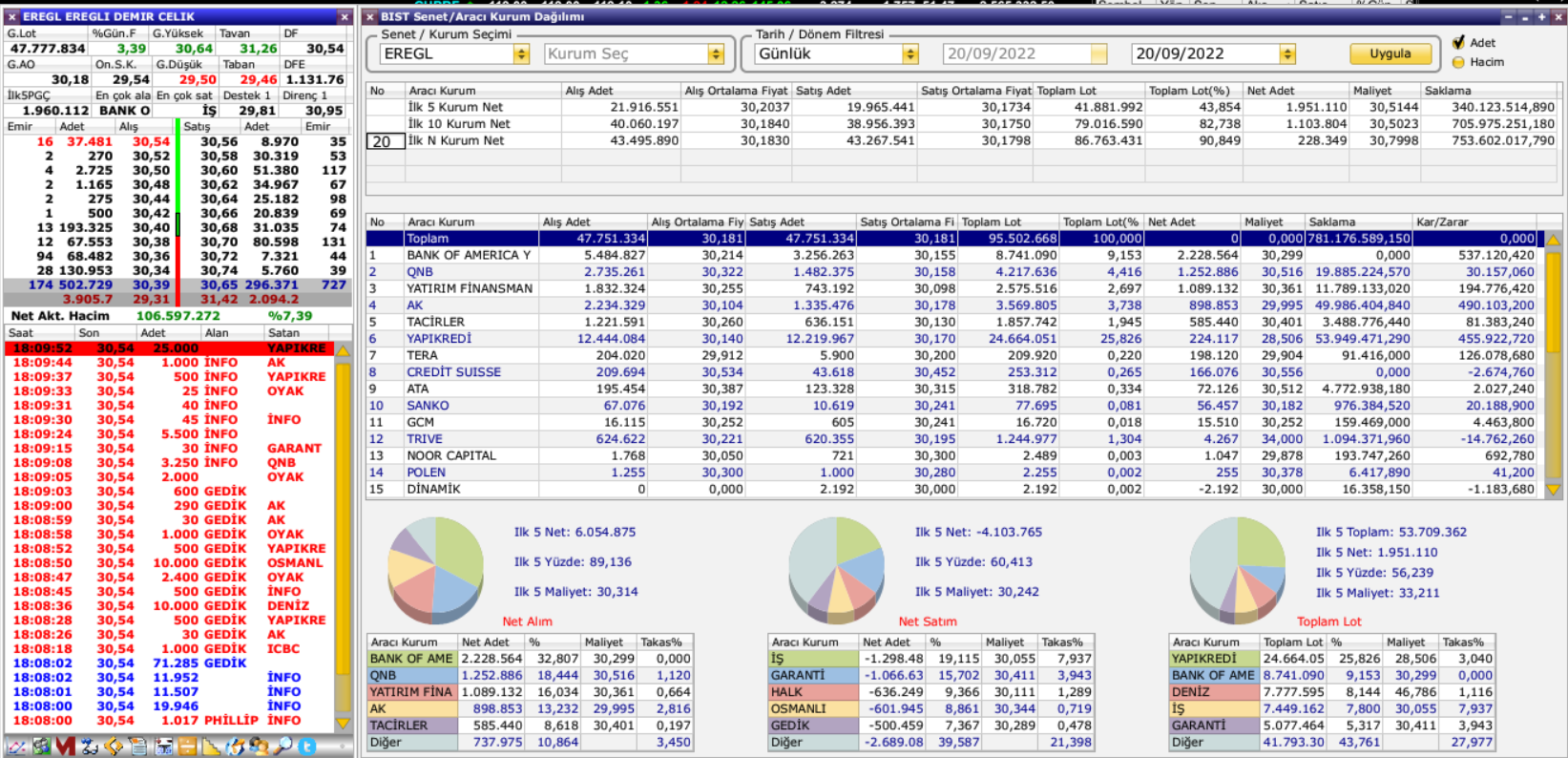This screenshot has width=1568, height=758.
Task: Click the green people group icon
Action: (x=41, y=746)
